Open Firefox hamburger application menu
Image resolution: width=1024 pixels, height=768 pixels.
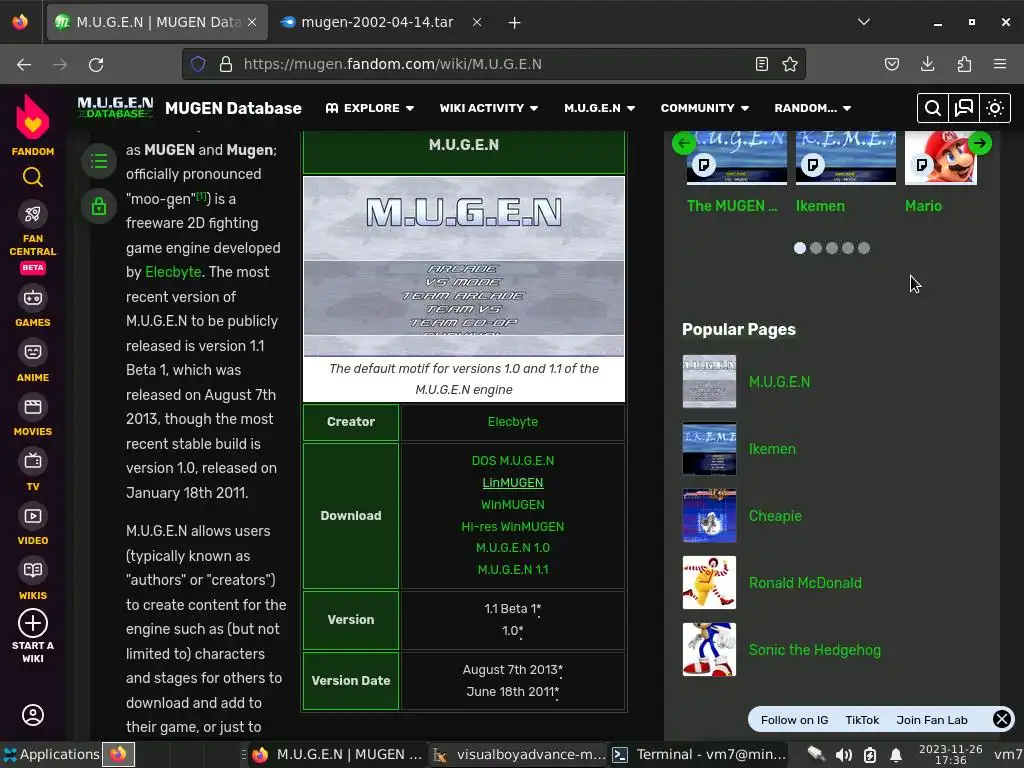pyautogui.click(x=1000, y=64)
